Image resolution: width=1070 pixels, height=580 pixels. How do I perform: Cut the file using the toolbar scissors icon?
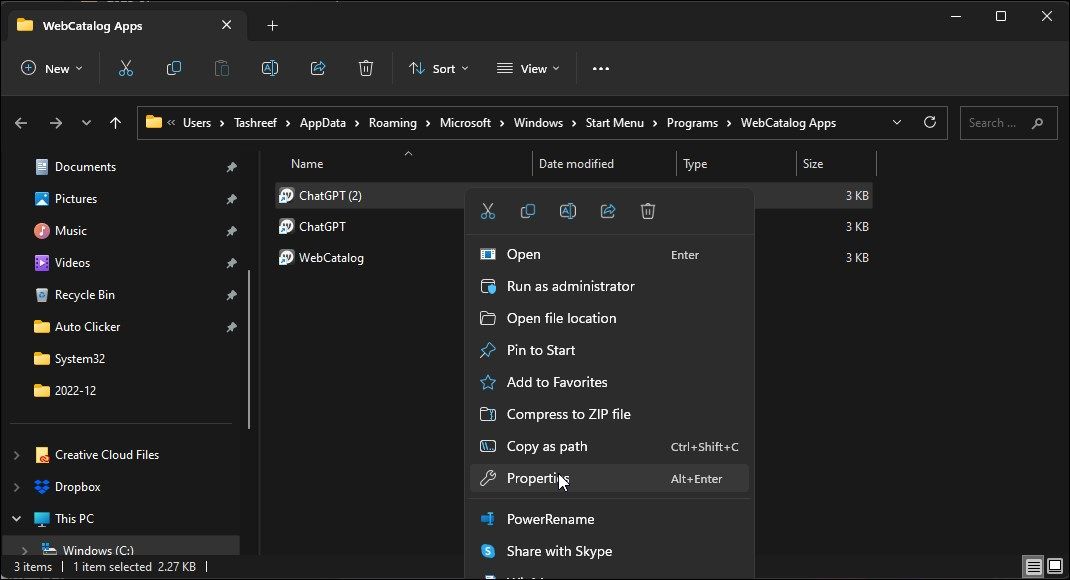tap(125, 68)
